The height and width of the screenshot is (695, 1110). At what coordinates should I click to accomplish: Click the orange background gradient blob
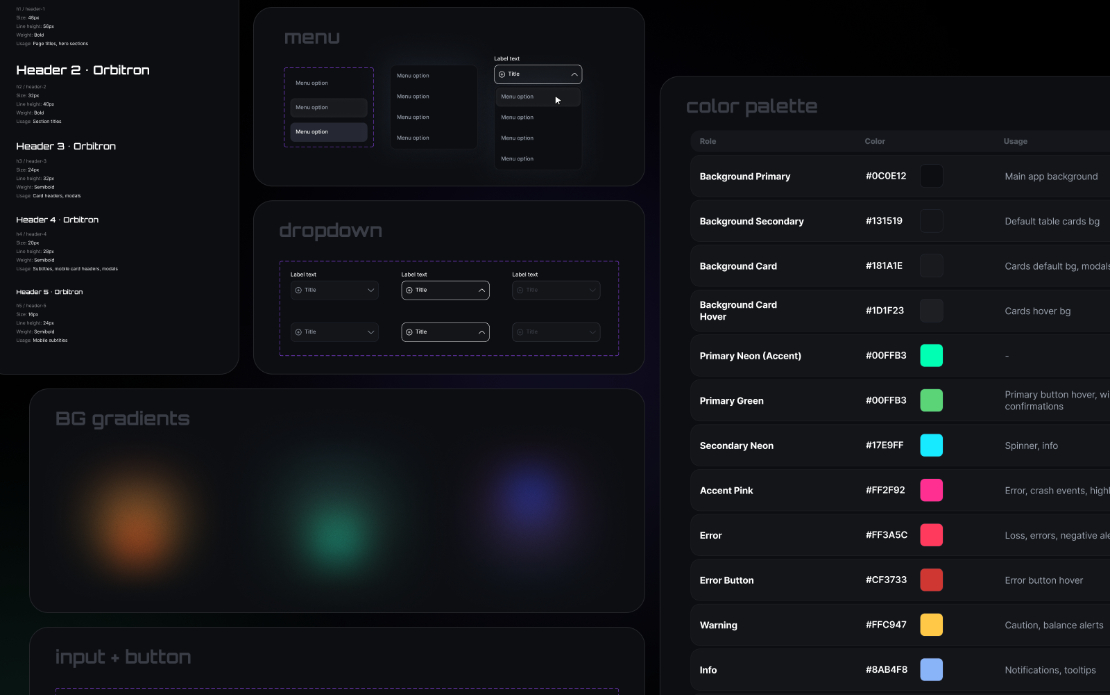[x=137, y=522]
